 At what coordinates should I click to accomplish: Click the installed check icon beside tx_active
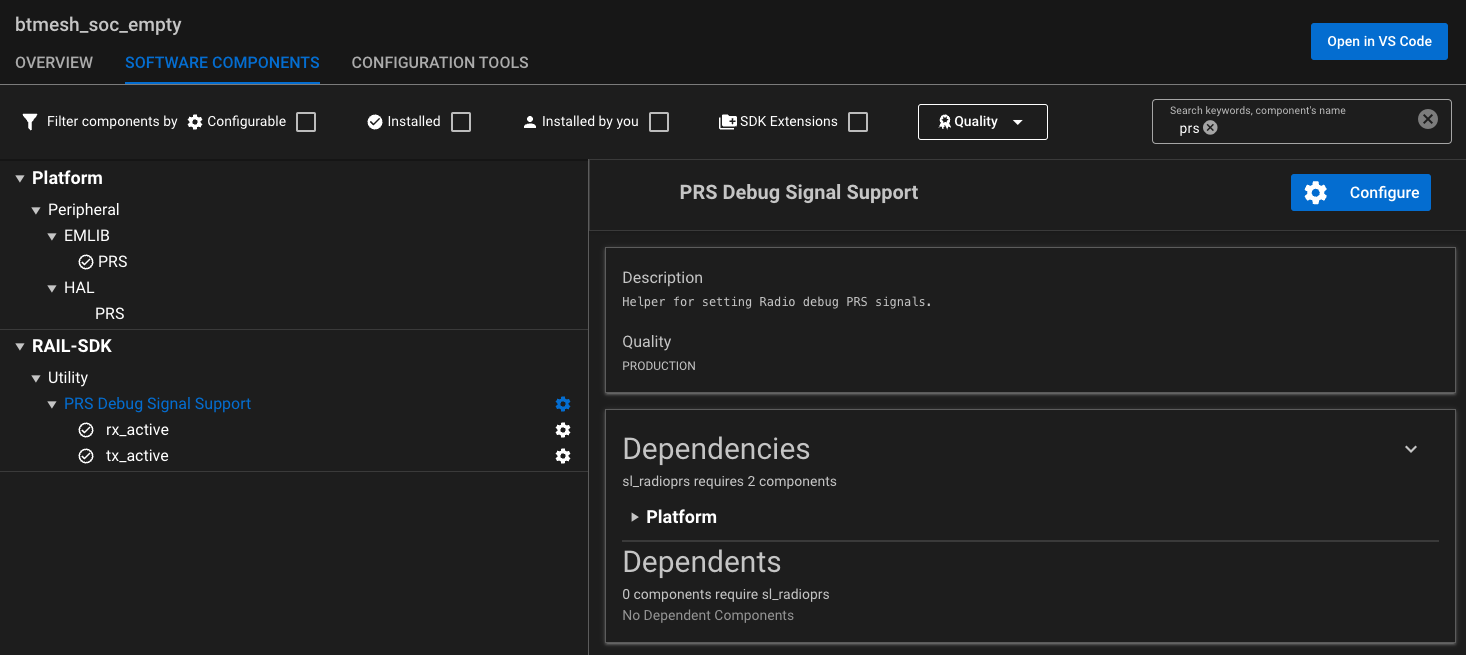pyautogui.click(x=86, y=456)
